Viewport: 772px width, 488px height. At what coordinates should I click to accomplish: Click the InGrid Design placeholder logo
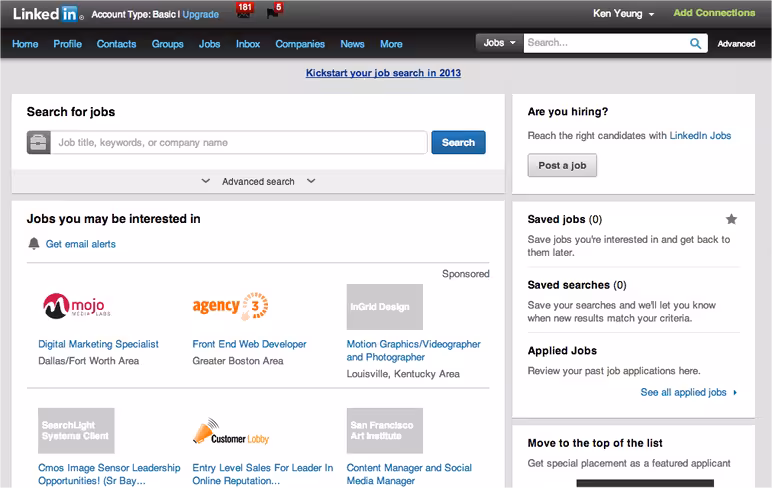tap(385, 307)
